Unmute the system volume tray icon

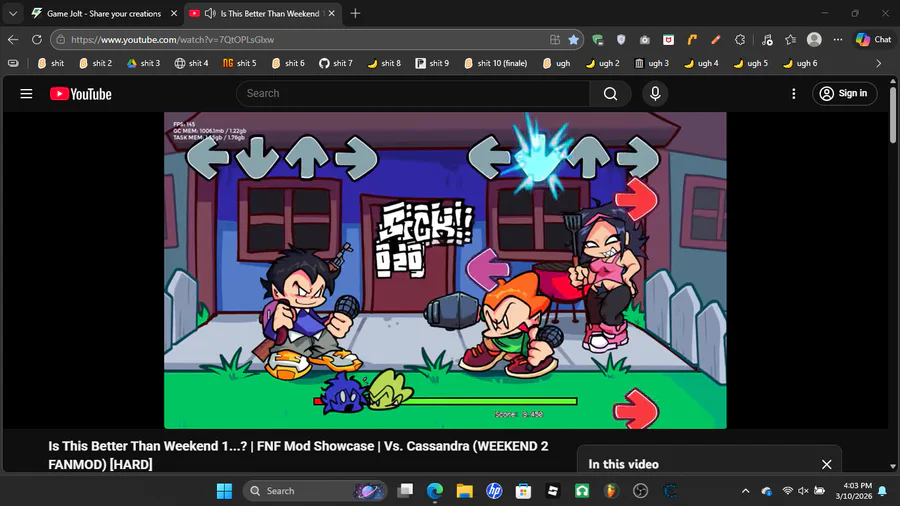coord(803,491)
